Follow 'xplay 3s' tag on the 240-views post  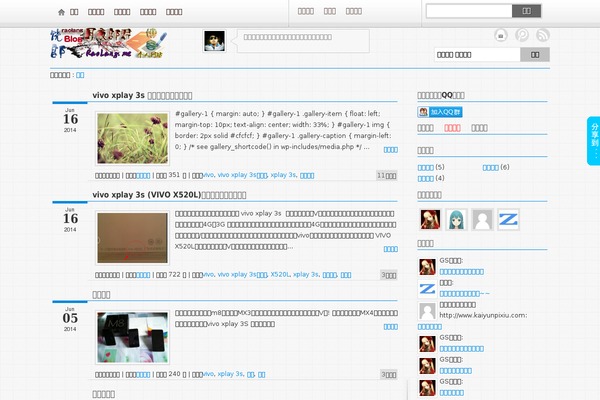coord(230,374)
